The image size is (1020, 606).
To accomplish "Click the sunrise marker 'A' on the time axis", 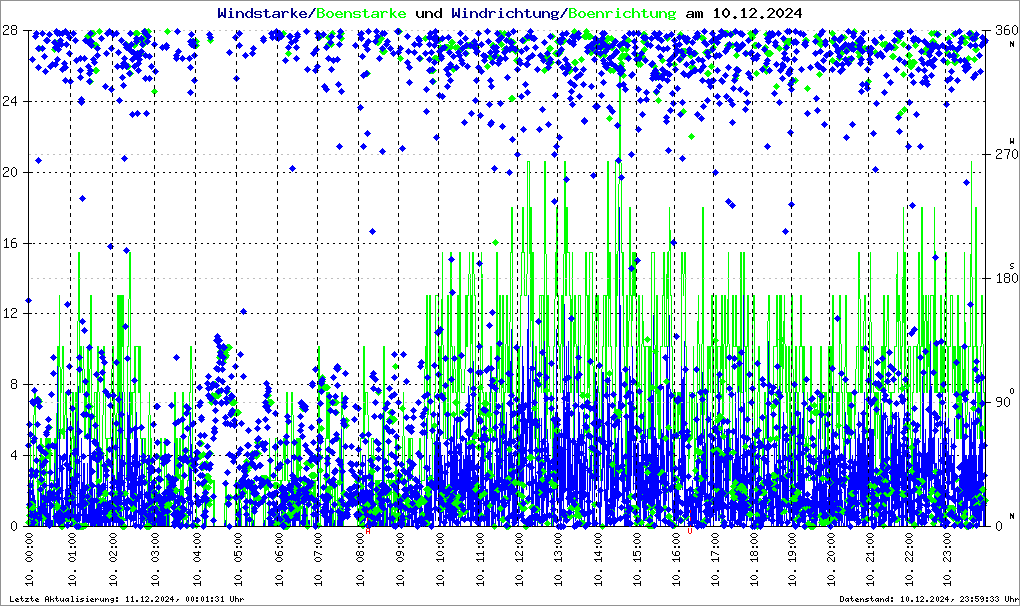I will (x=368, y=531).
